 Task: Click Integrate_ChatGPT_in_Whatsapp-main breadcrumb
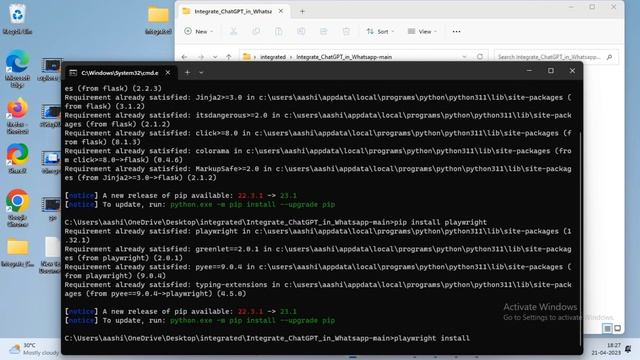(x=344, y=57)
